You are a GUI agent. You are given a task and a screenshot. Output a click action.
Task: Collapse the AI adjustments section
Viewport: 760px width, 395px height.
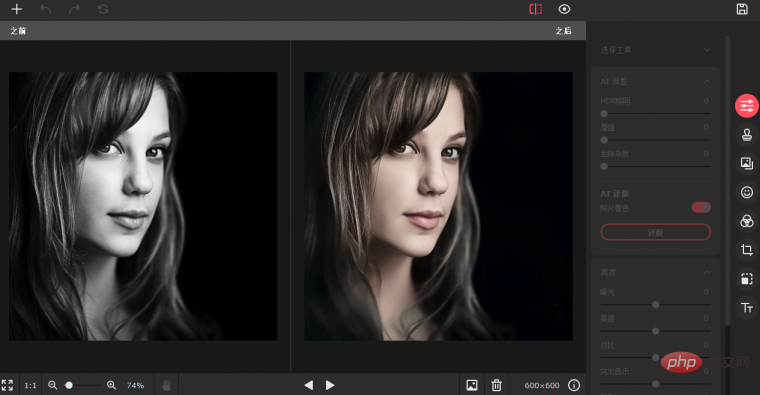pos(707,81)
